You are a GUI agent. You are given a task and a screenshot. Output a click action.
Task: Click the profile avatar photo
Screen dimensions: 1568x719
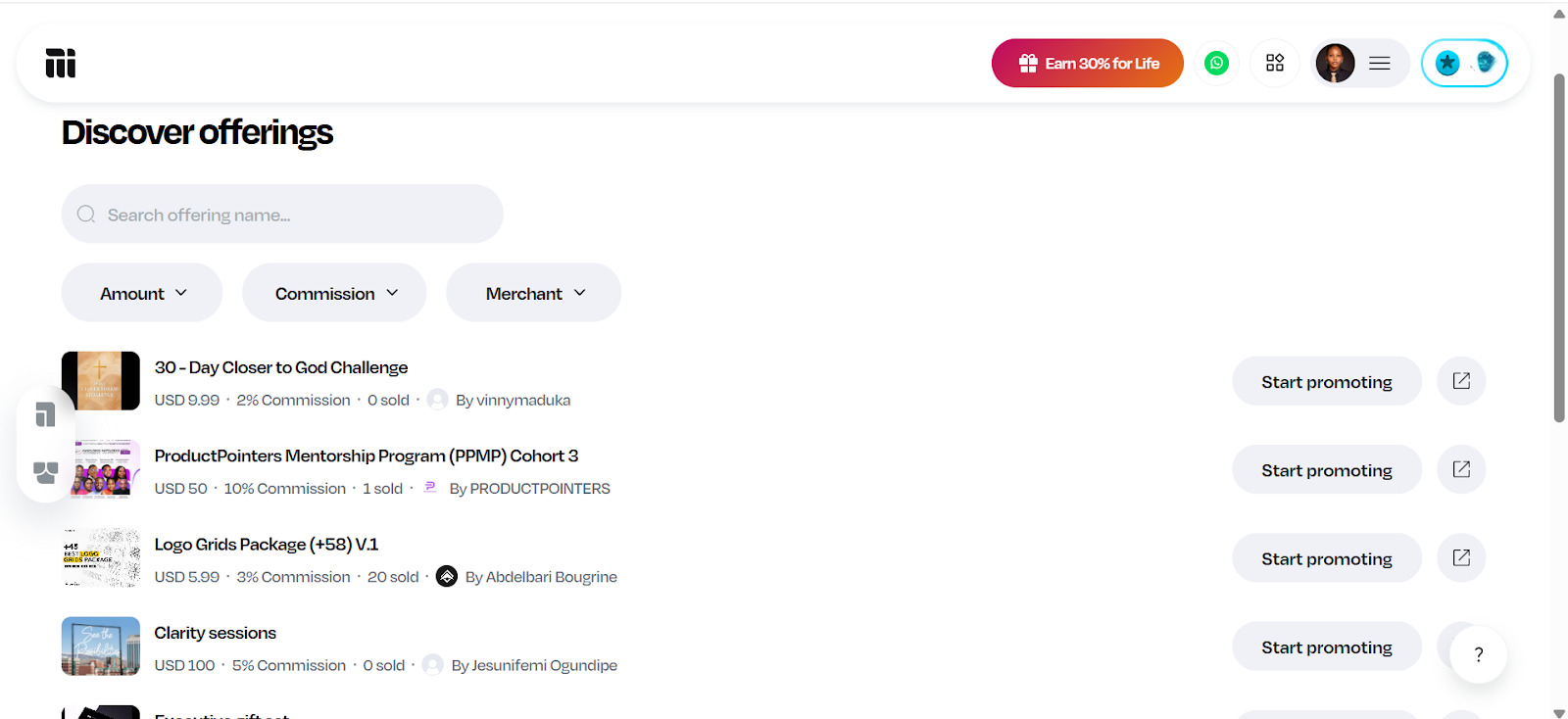tap(1335, 63)
